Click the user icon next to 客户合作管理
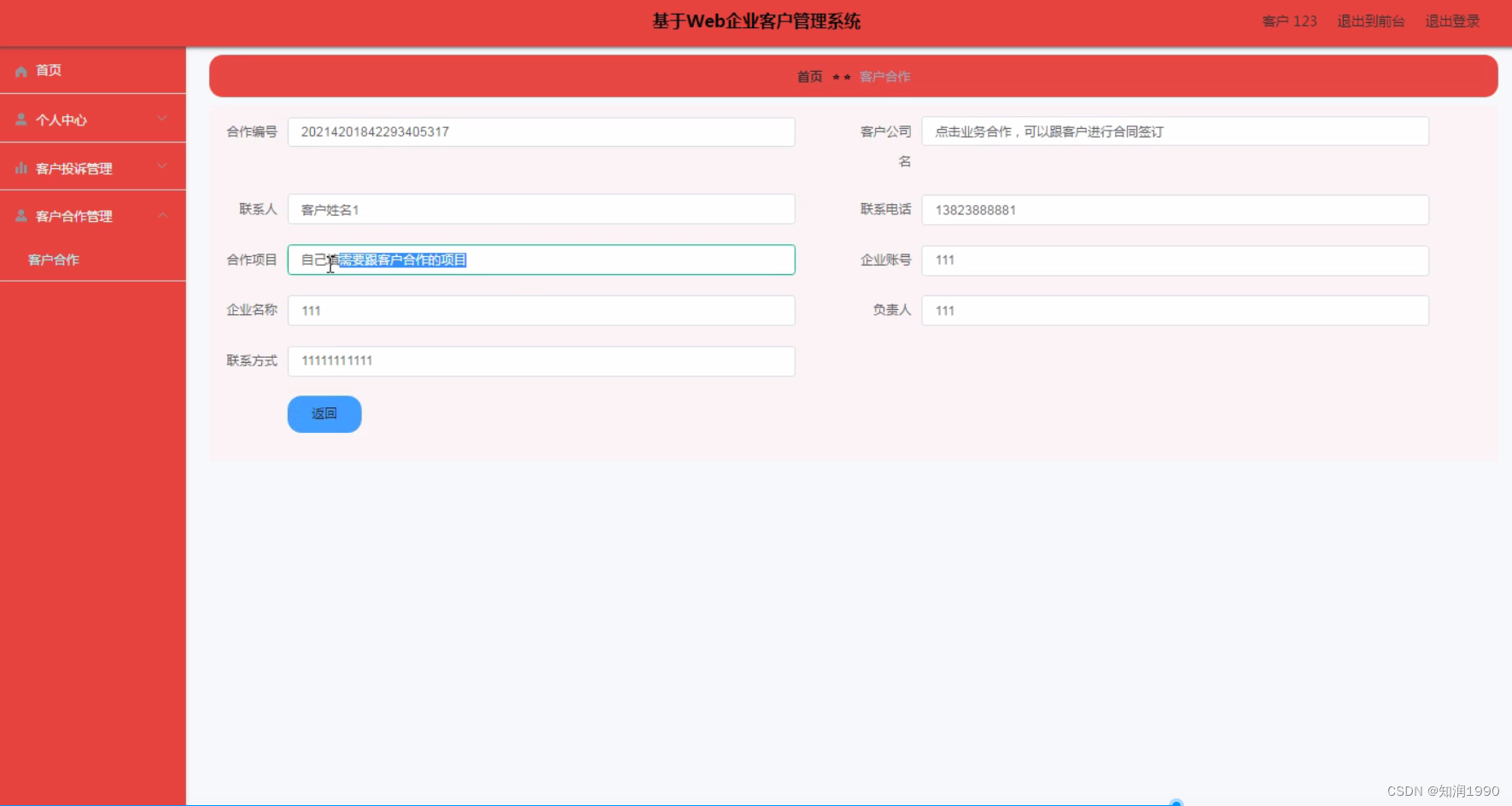 click(x=20, y=215)
